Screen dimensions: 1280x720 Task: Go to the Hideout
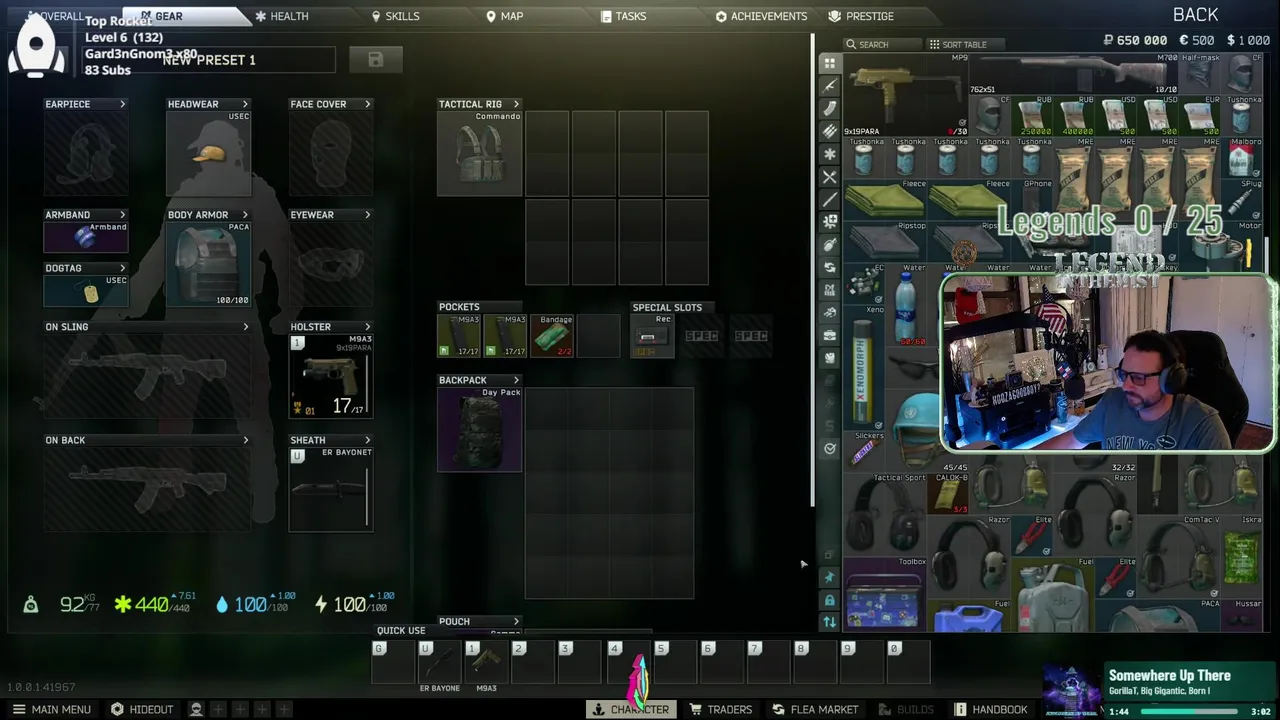(x=142, y=709)
